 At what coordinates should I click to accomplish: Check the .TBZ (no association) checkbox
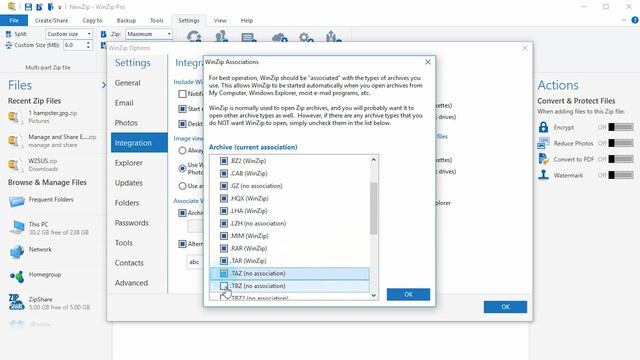[224, 286]
